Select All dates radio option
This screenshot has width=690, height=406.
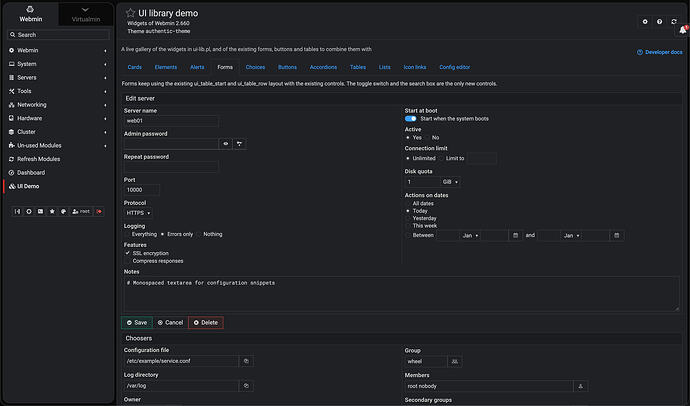pyautogui.click(x=408, y=204)
